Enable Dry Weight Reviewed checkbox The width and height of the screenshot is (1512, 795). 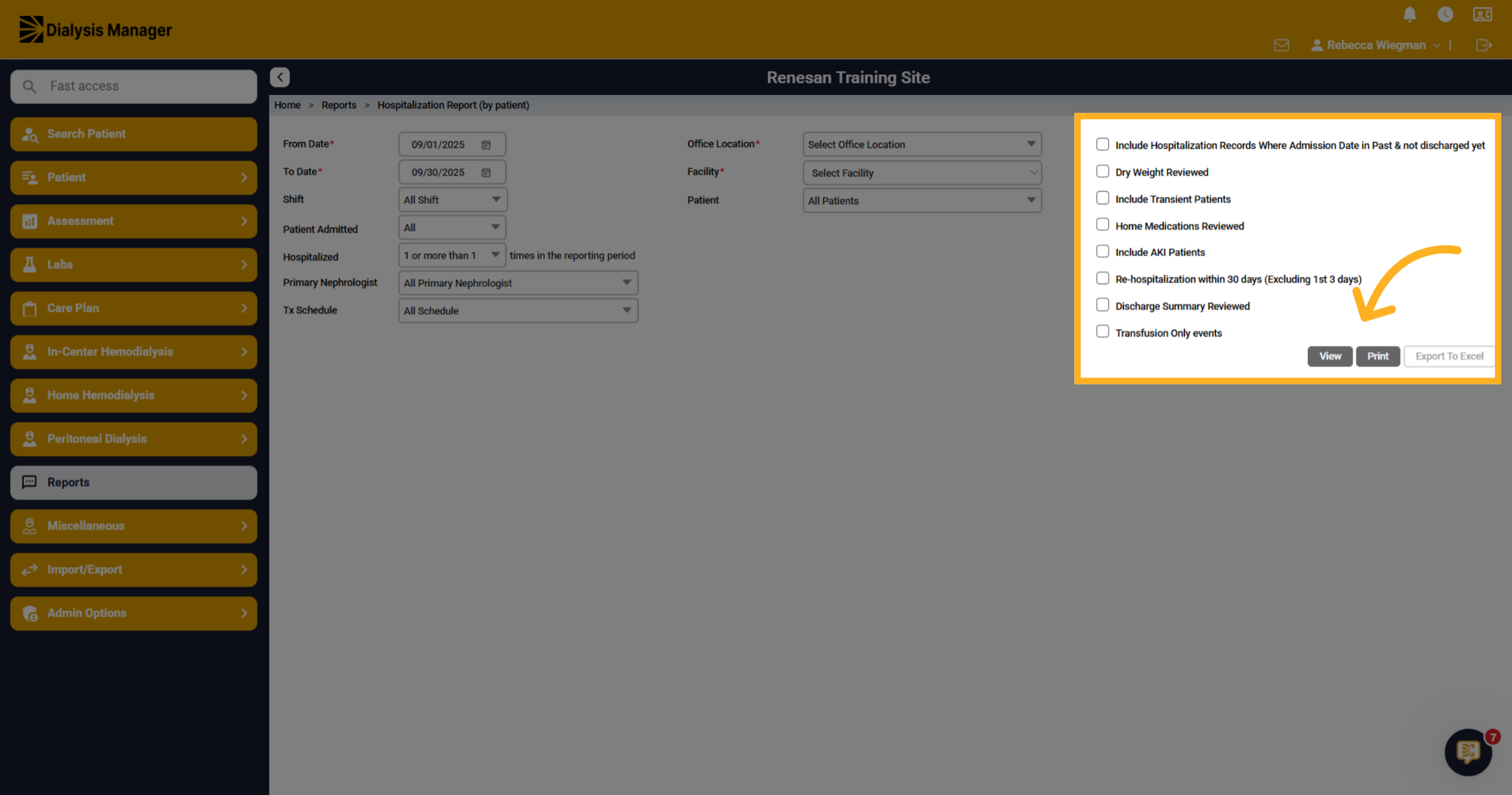click(x=1102, y=171)
